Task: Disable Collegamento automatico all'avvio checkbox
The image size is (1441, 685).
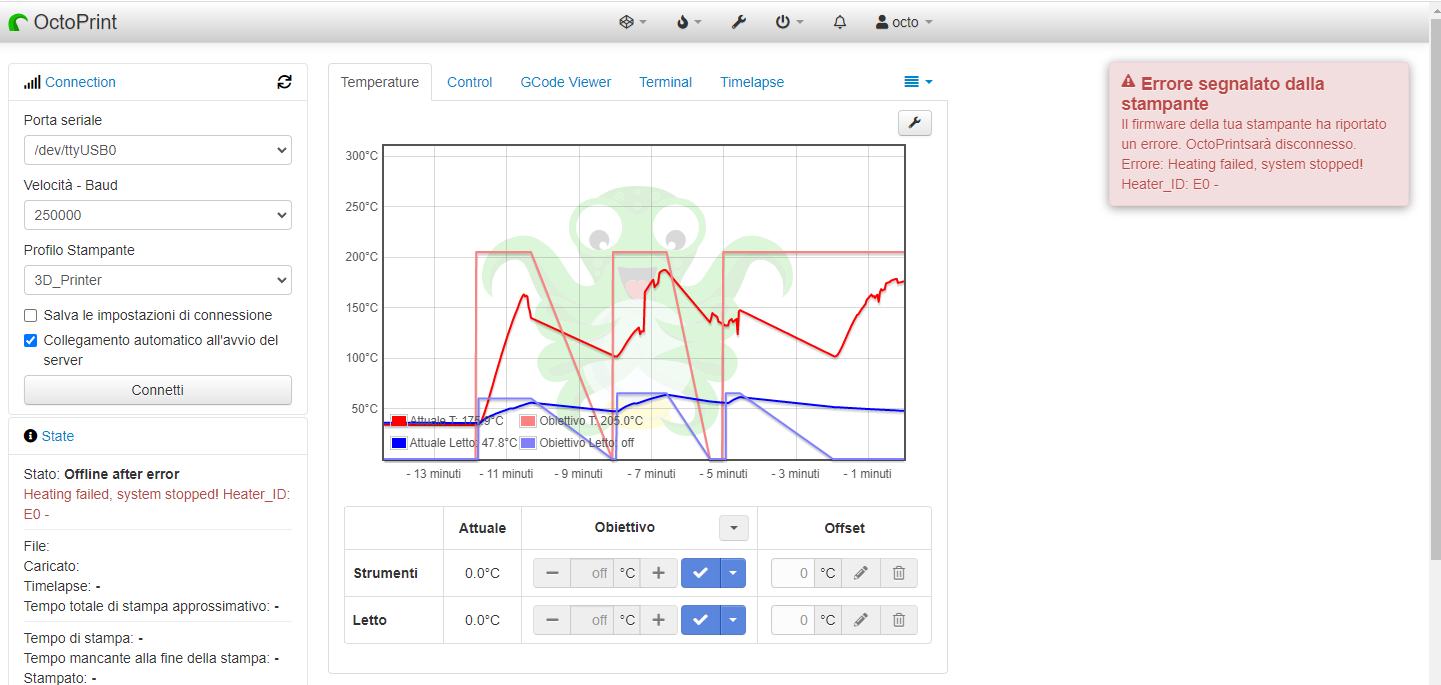Action: pos(31,341)
